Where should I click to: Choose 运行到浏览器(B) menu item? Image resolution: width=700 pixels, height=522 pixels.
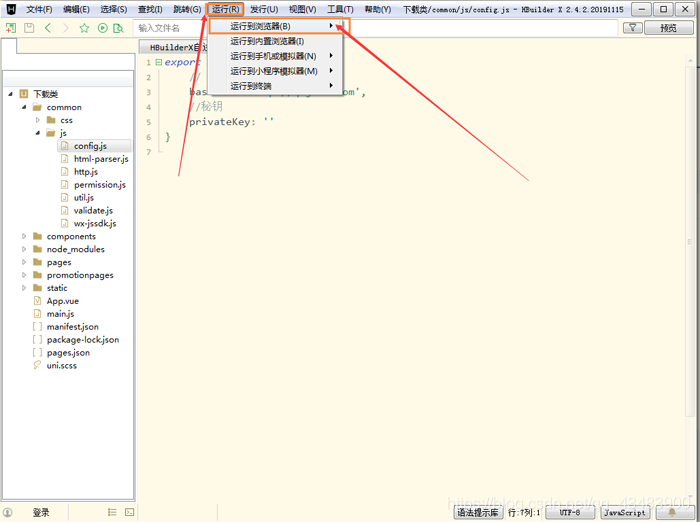coord(276,26)
